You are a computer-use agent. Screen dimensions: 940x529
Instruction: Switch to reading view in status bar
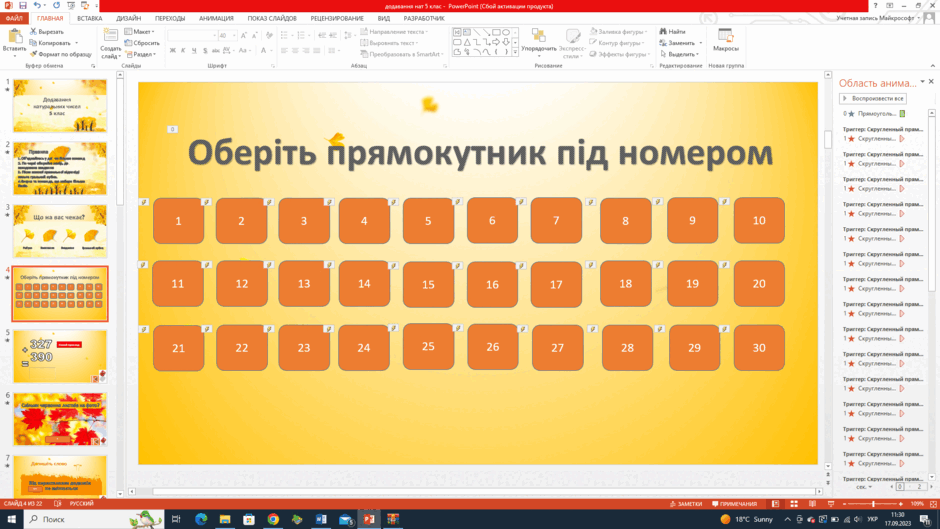(x=812, y=504)
